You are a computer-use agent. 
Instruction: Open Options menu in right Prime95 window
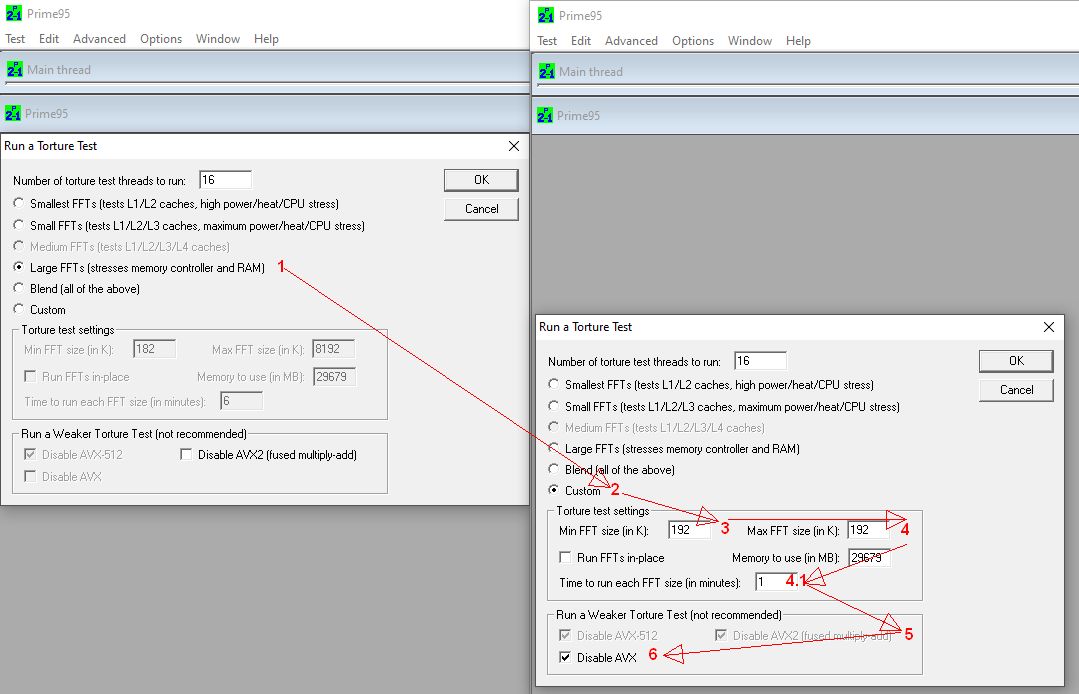click(693, 41)
